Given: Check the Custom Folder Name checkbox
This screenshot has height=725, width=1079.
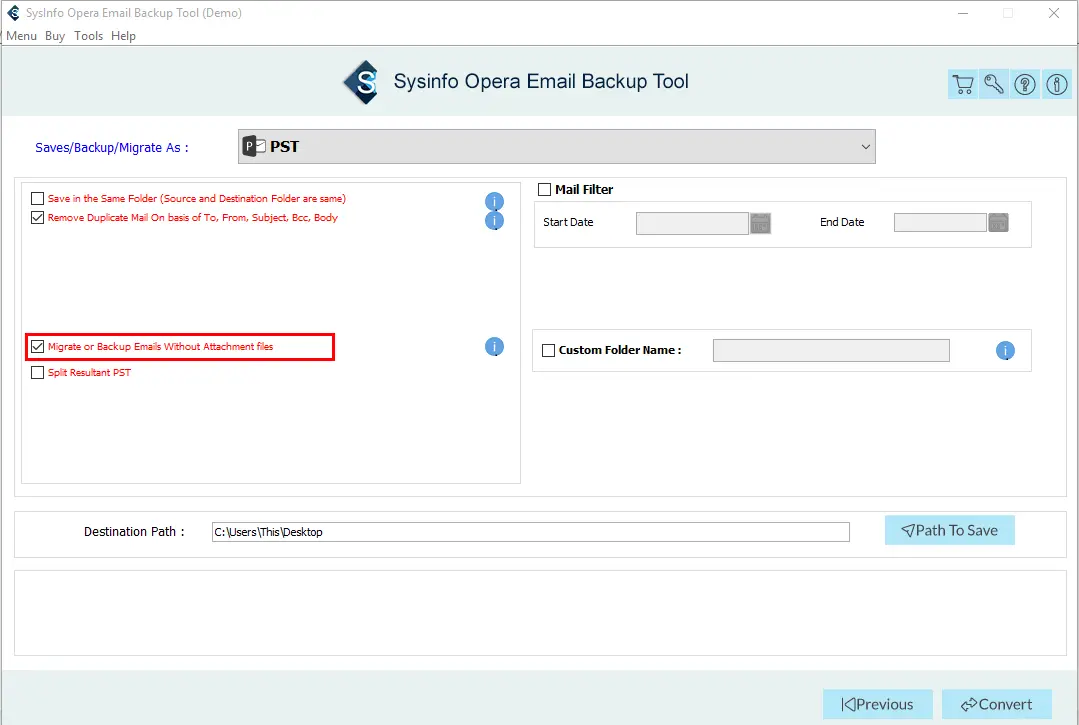Looking at the screenshot, I should pyautogui.click(x=548, y=350).
